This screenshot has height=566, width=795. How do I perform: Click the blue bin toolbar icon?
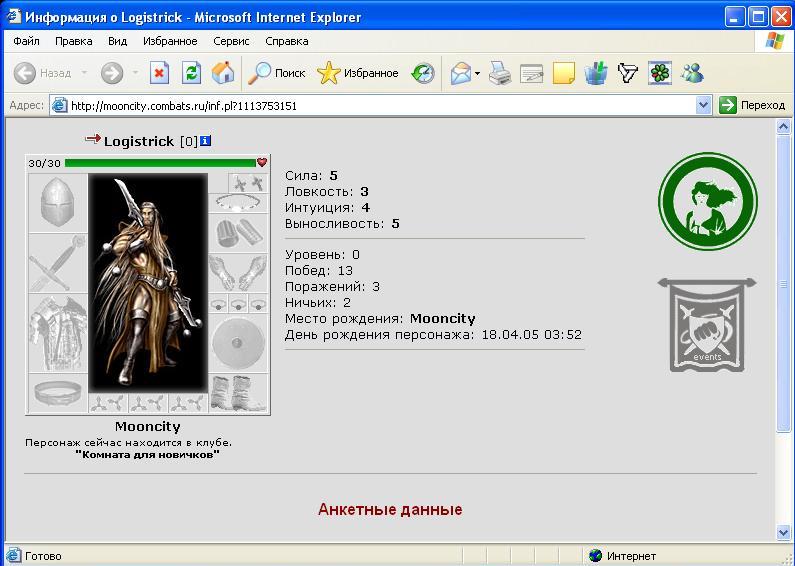point(596,74)
